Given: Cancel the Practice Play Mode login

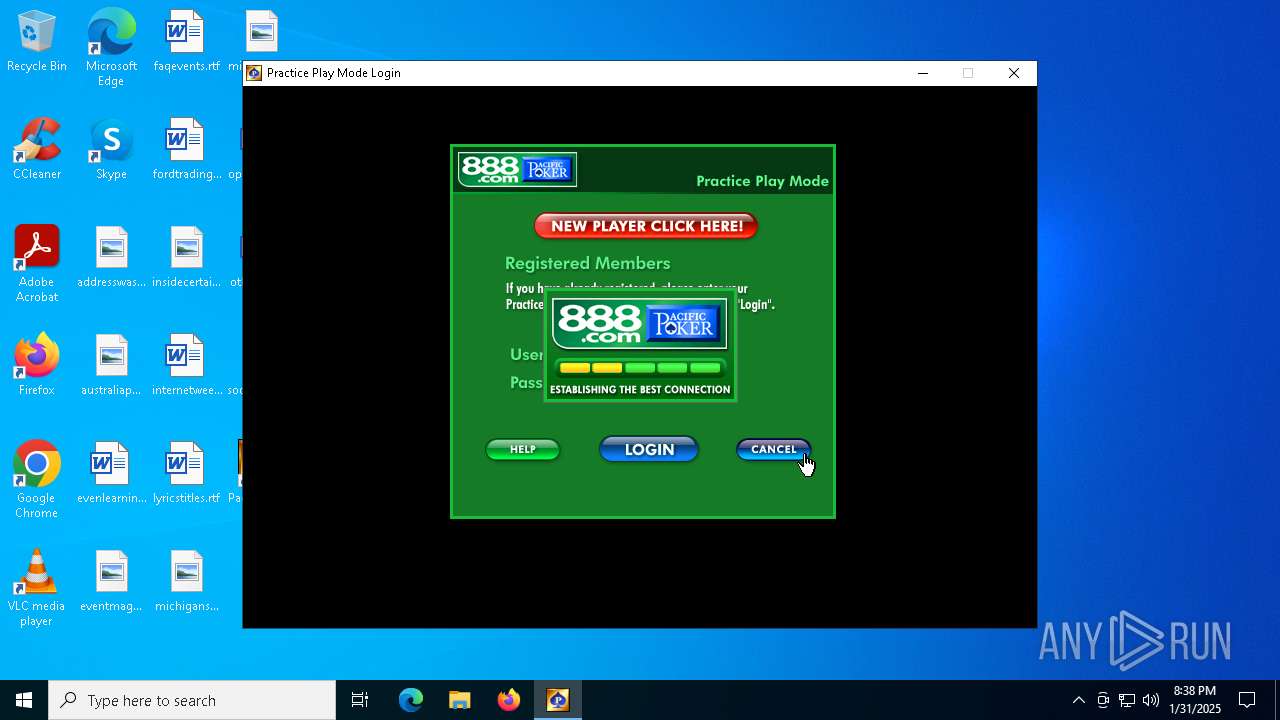Looking at the screenshot, I should (774, 449).
